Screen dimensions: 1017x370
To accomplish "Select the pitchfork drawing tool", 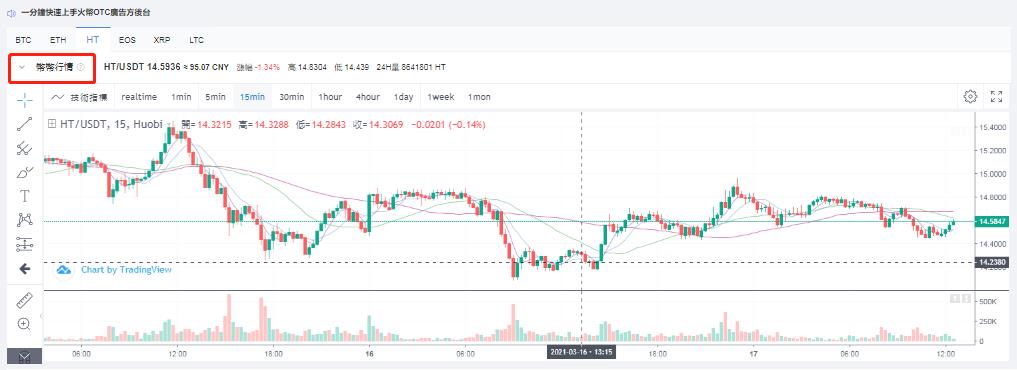I will 25,148.
